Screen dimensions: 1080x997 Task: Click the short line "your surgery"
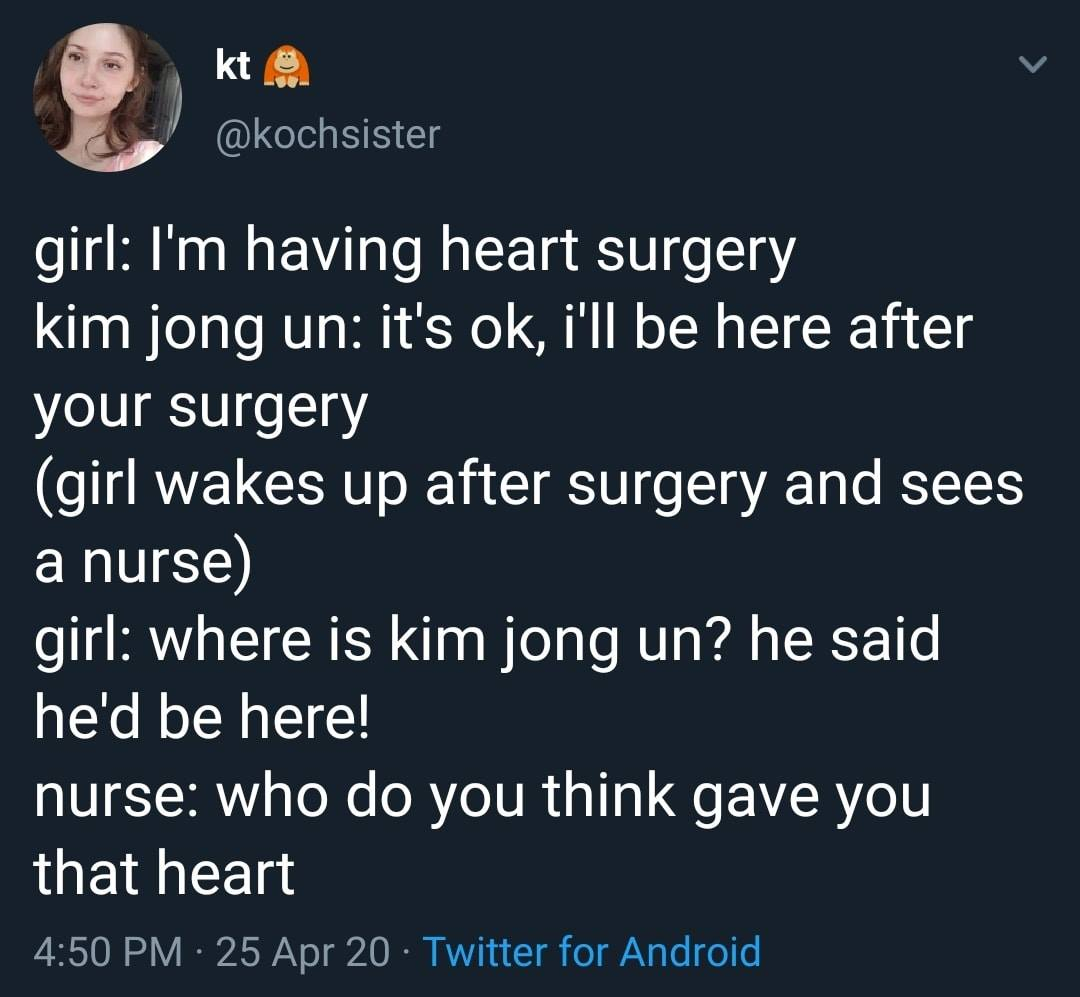click(201, 407)
